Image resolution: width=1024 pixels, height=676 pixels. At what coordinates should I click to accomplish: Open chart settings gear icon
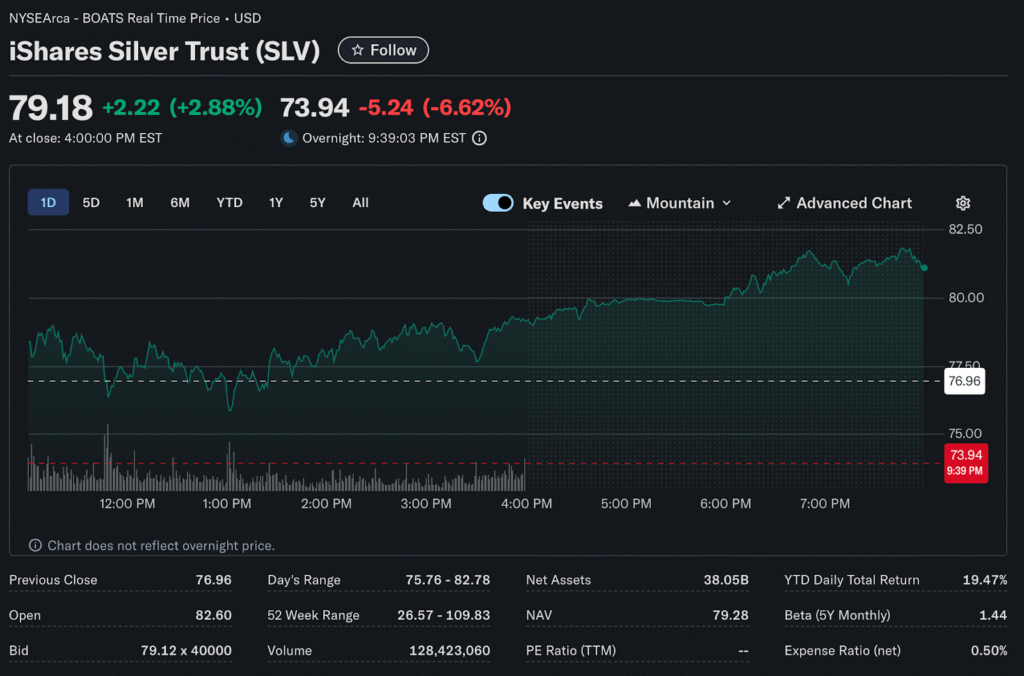click(x=963, y=203)
